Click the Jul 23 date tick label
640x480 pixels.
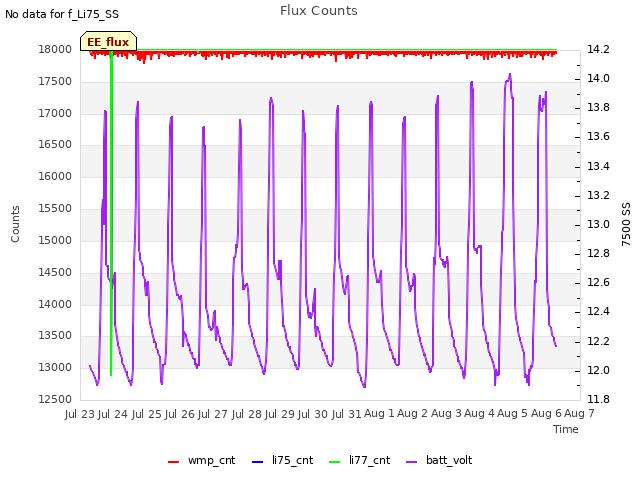point(80,414)
